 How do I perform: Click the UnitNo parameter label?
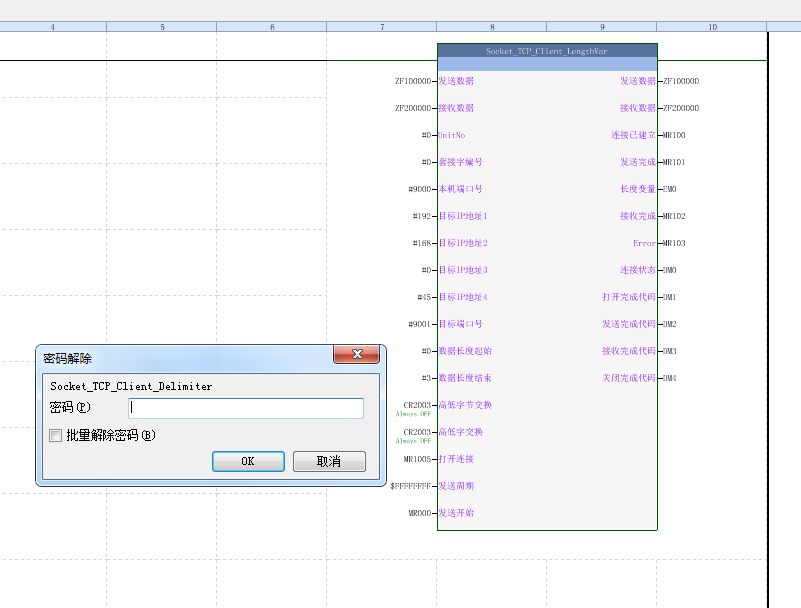pyautogui.click(x=452, y=135)
